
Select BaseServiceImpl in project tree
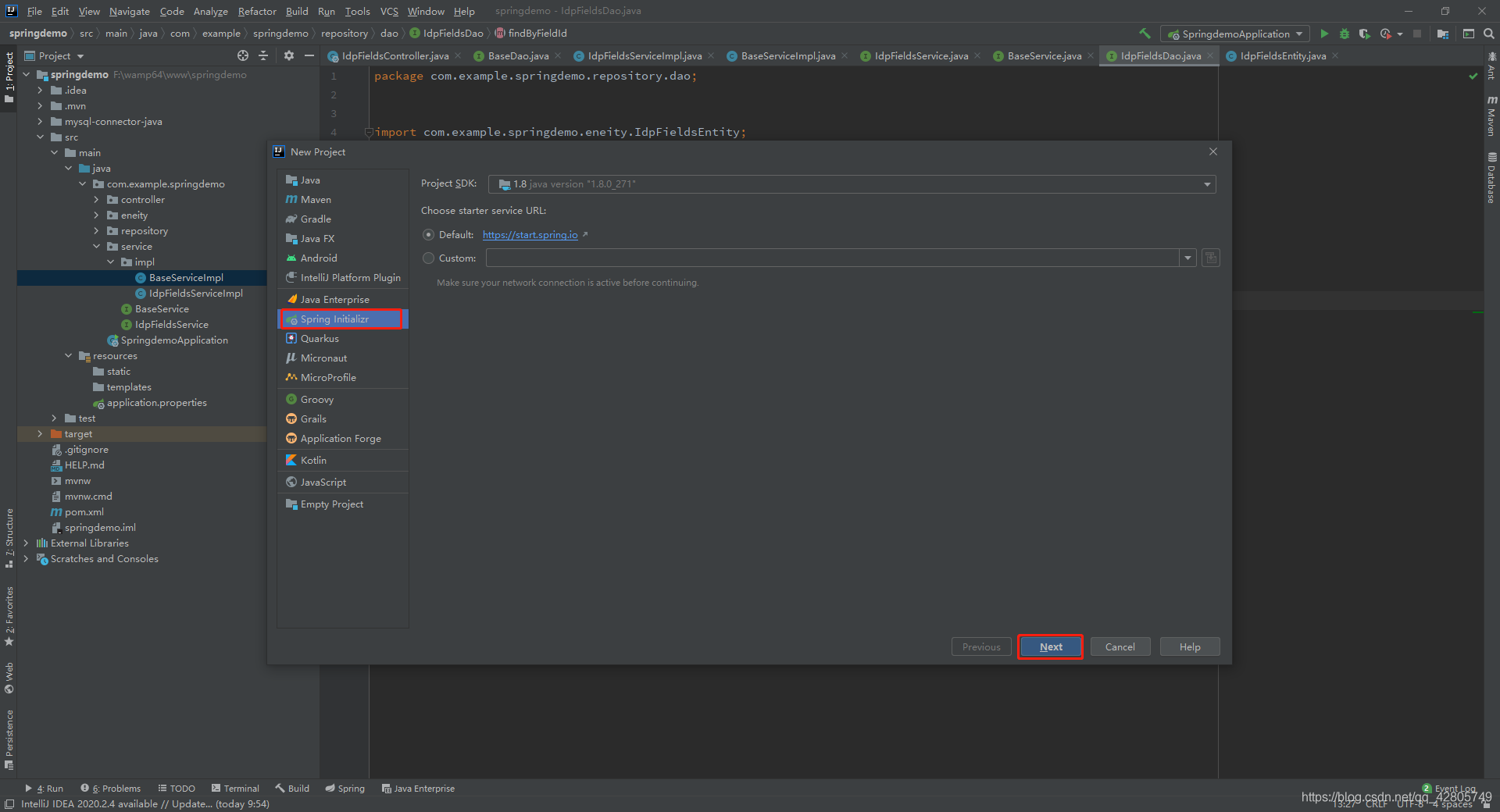[186, 277]
